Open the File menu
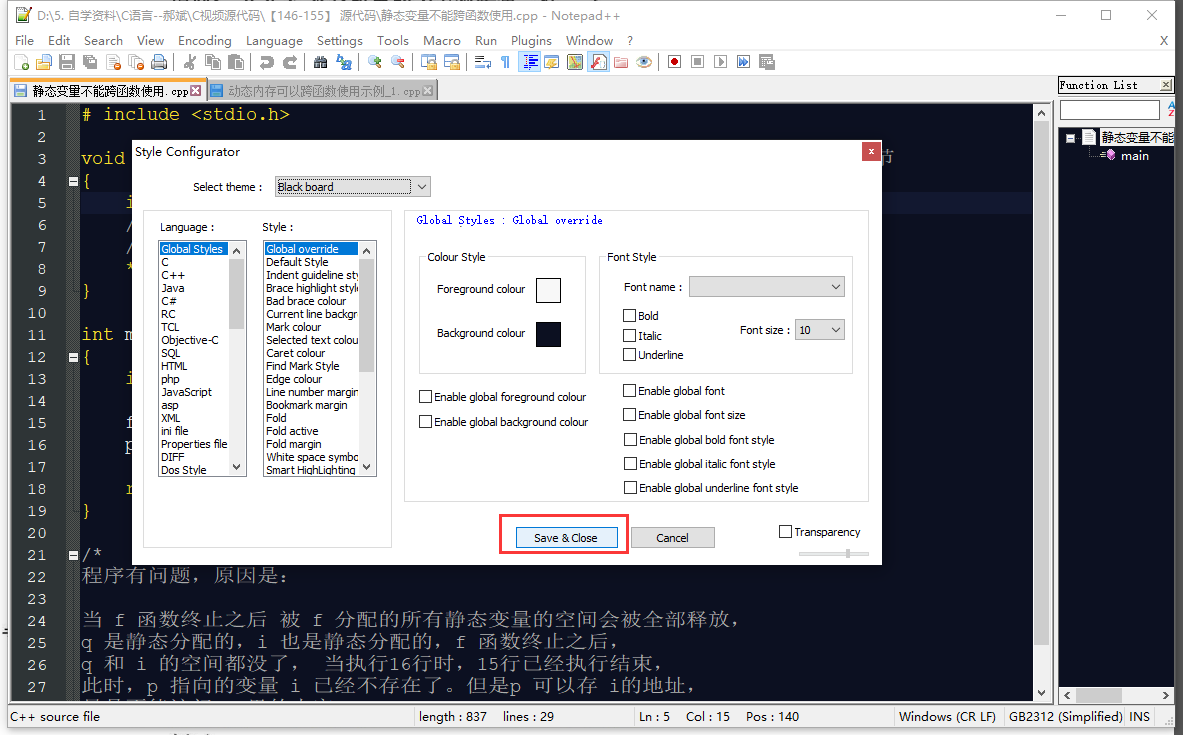 point(24,41)
